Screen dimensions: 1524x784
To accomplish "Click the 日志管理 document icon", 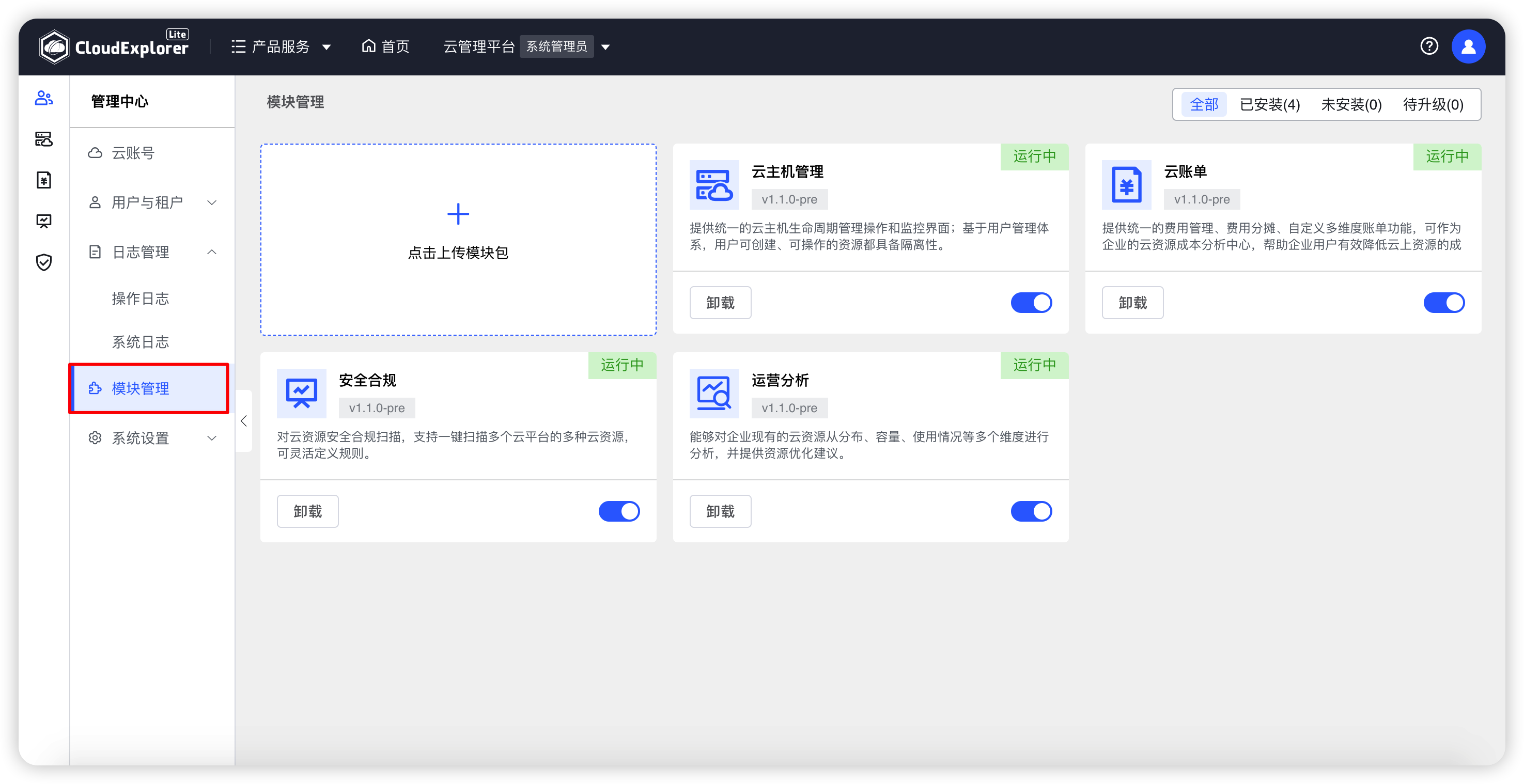I will [x=95, y=253].
